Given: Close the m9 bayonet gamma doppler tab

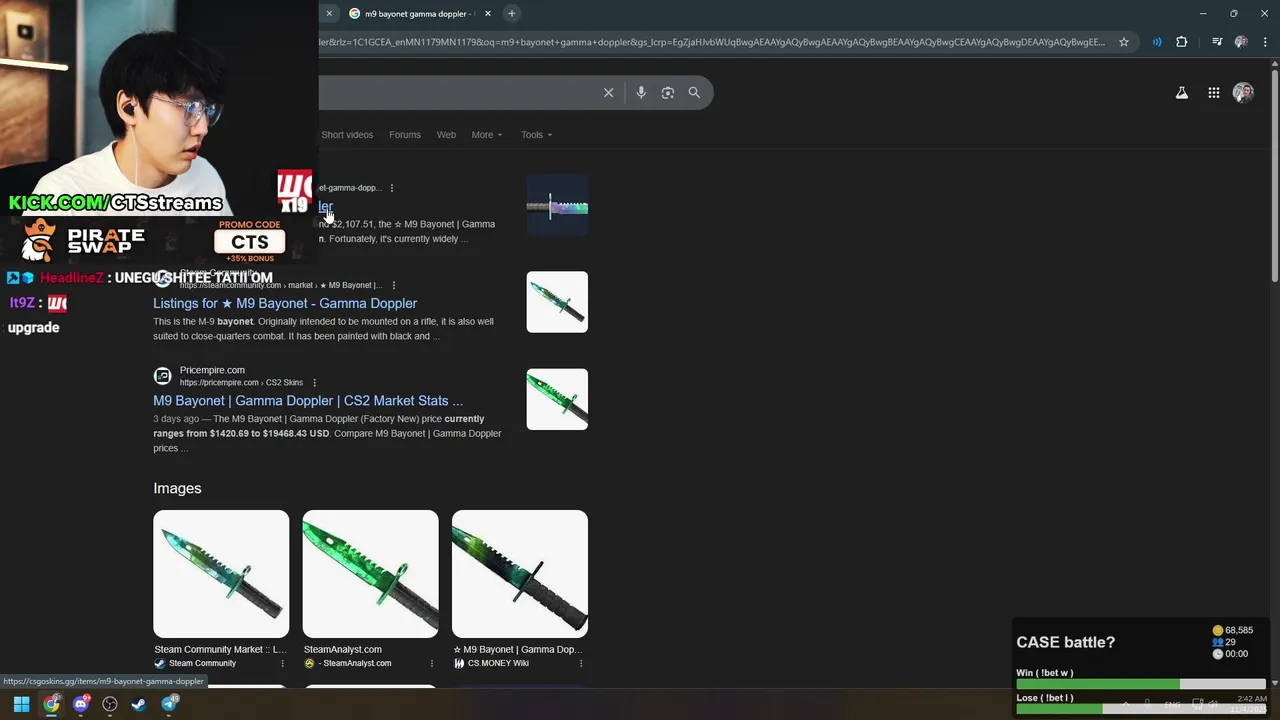Looking at the screenshot, I should pyautogui.click(x=488, y=13).
